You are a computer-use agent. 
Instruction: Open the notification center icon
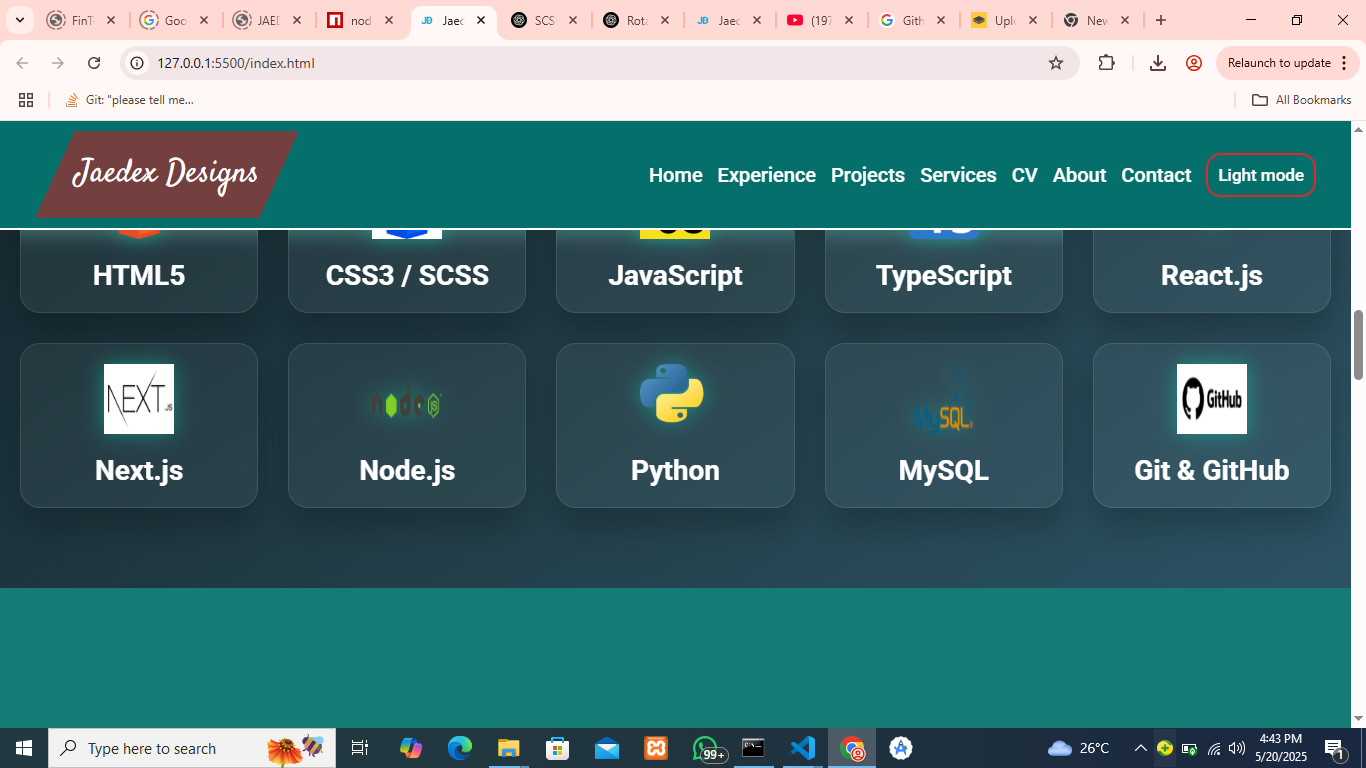pos(1335,748)
